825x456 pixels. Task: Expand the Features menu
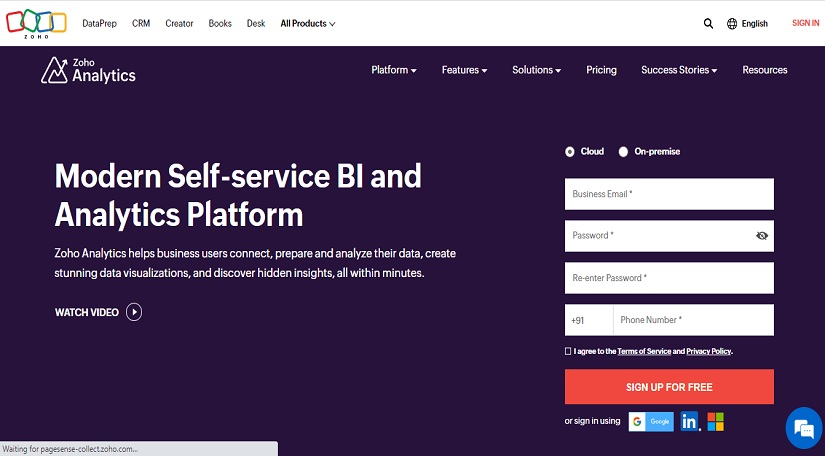click(x=464, y=70)
